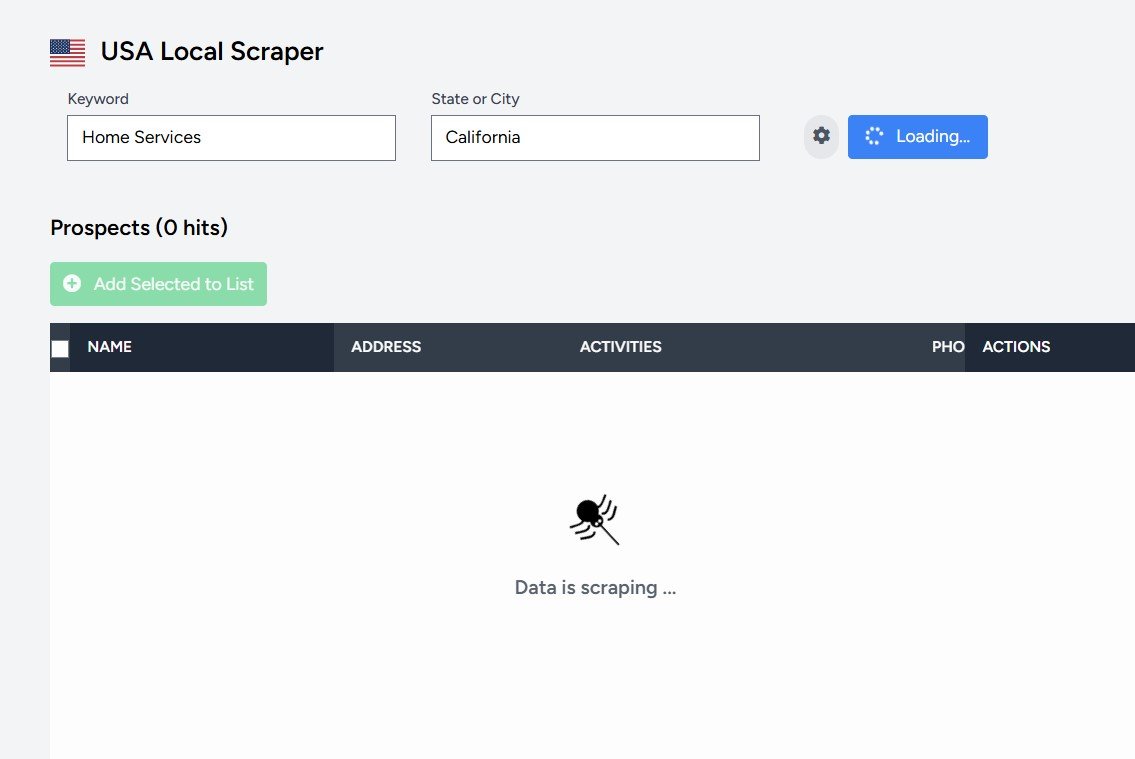
Task: Open scraper settings via the gear icon
Action: pyautogui.click(x=821, y=136)
